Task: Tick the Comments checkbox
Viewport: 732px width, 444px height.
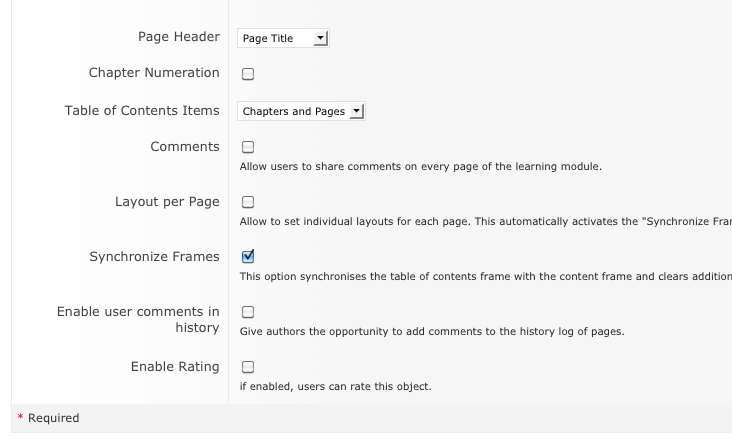Action: [247, 147]
